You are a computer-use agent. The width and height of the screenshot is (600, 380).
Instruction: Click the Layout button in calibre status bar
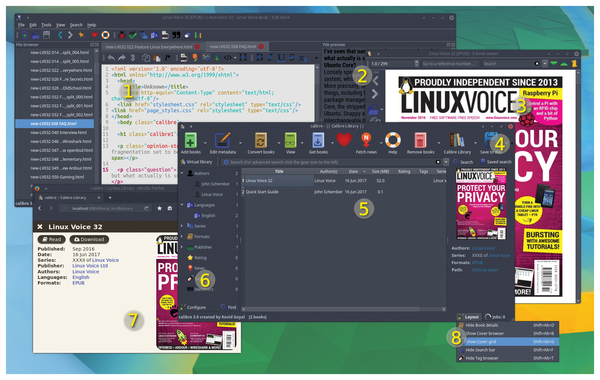click(x=468, y=317)
